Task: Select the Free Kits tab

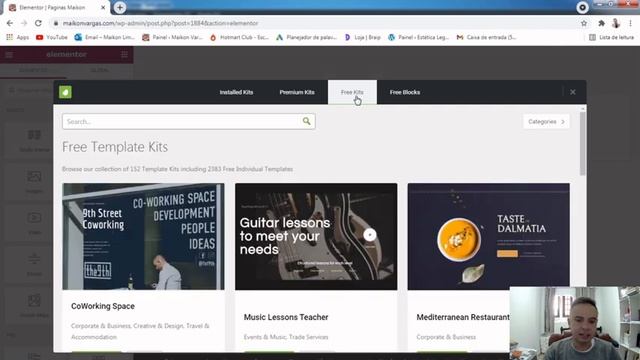Action: (352, 92)
